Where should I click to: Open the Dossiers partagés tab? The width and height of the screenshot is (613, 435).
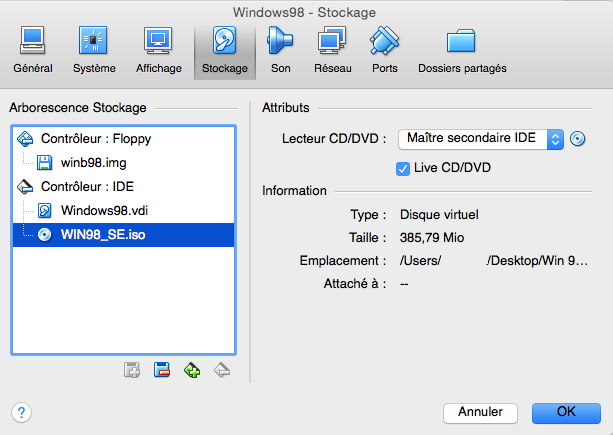pos(462,51)
